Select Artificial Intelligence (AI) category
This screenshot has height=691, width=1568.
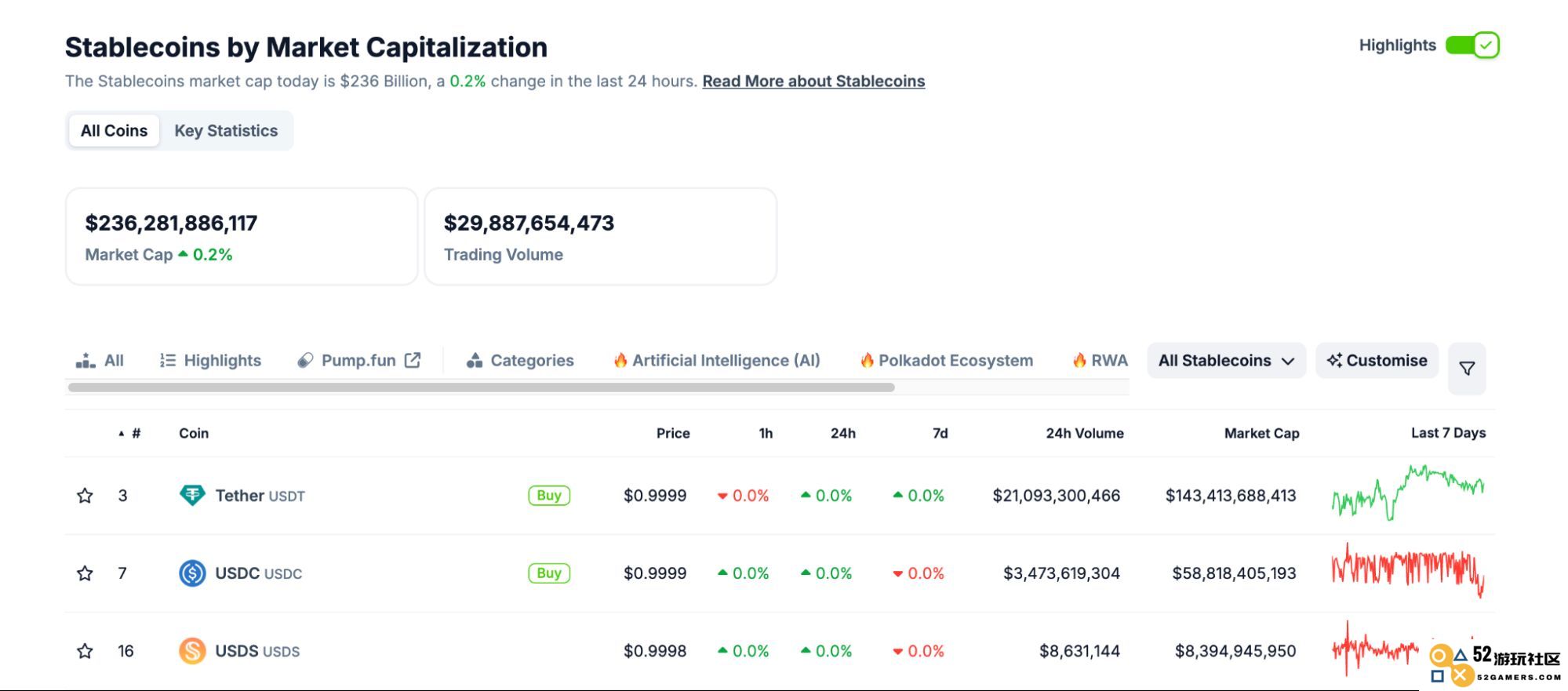(x=717, y=361)
